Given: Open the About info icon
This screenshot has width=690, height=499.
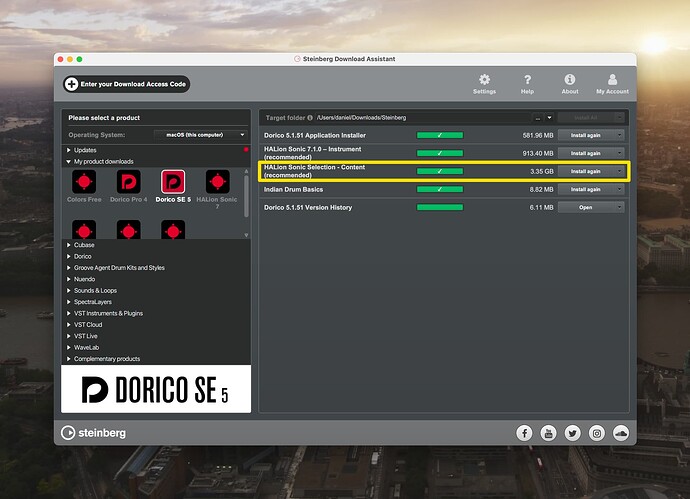Looking at the screenshot, I should point(570,79).
